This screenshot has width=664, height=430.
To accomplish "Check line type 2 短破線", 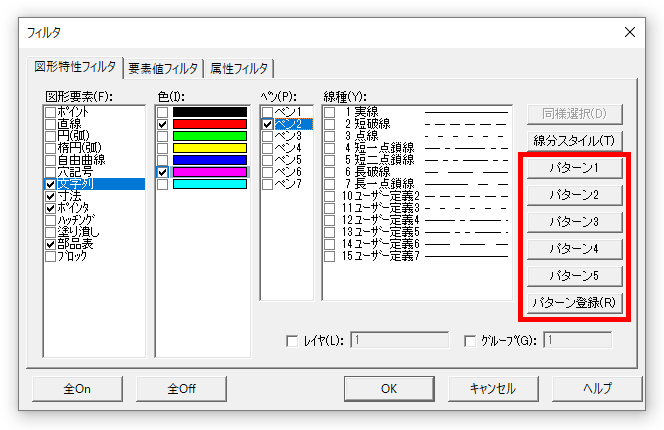I will [329, 124].
